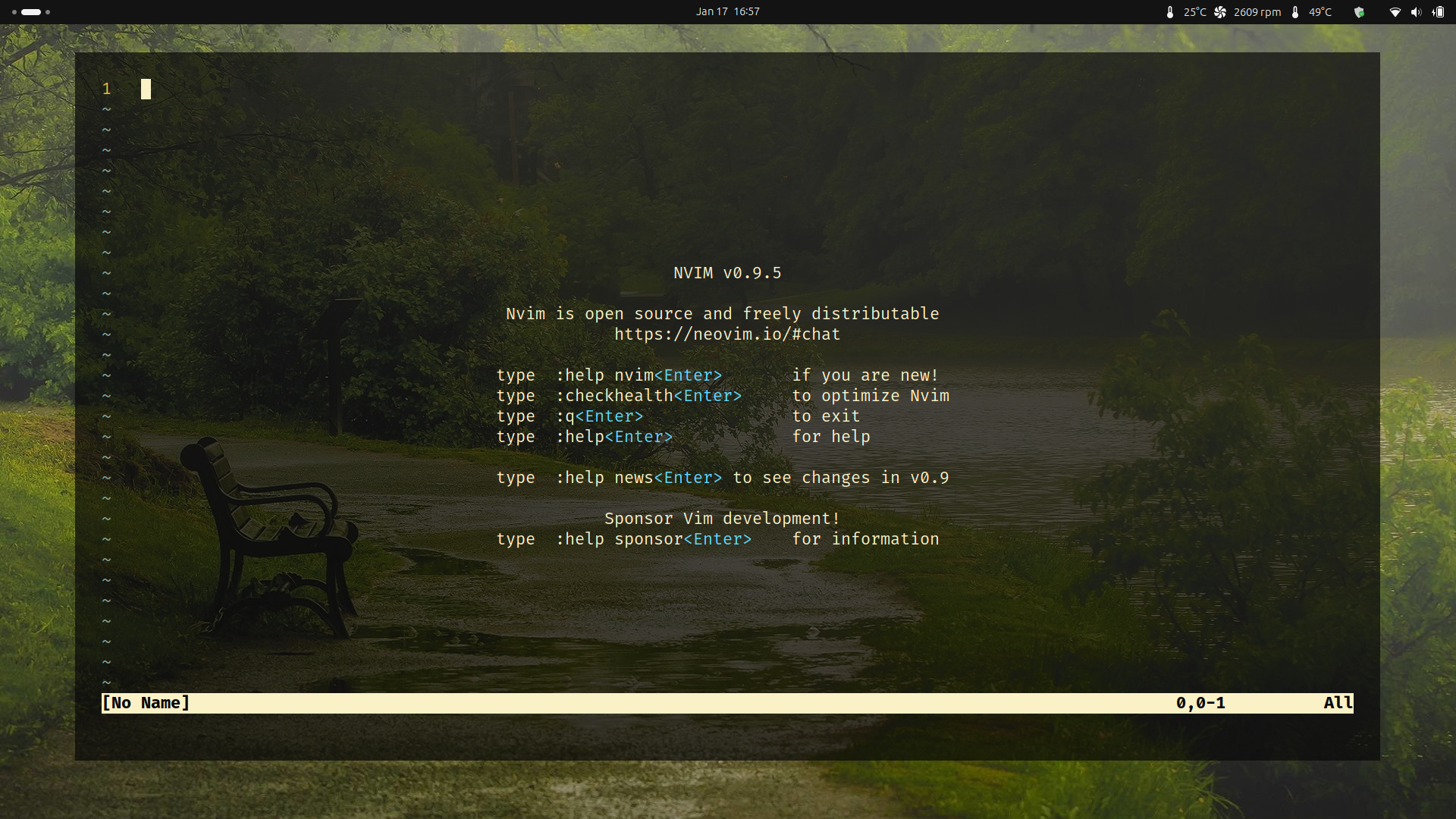The height and width of the screenshot is (819, 1456).
Task: Click the 0,0-1 cursor position indicator
Action: (x=1200, y=703)
